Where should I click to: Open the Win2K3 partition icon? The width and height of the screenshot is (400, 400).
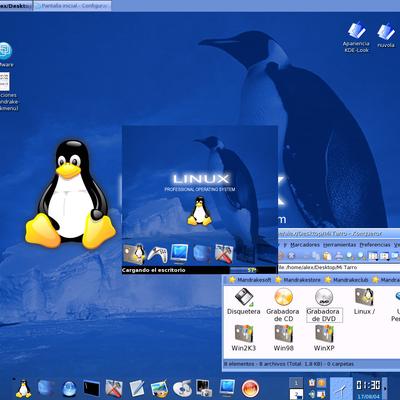point(244,338)
